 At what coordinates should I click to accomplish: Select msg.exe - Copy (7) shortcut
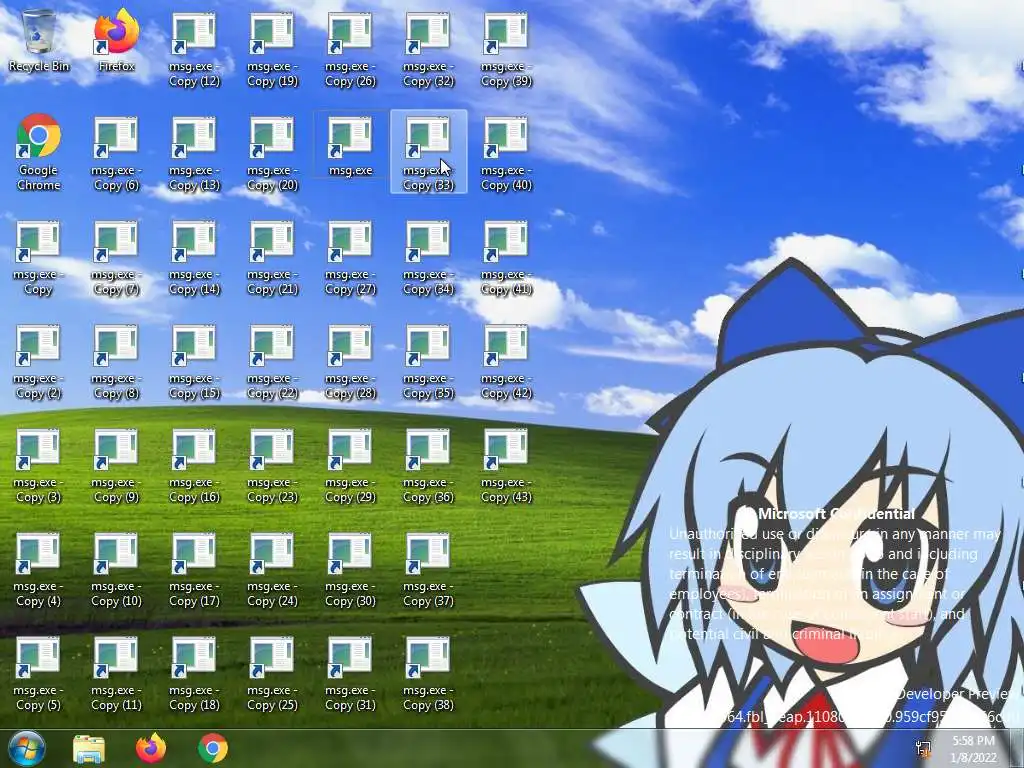pyautogui.click(x=116, y=257)
